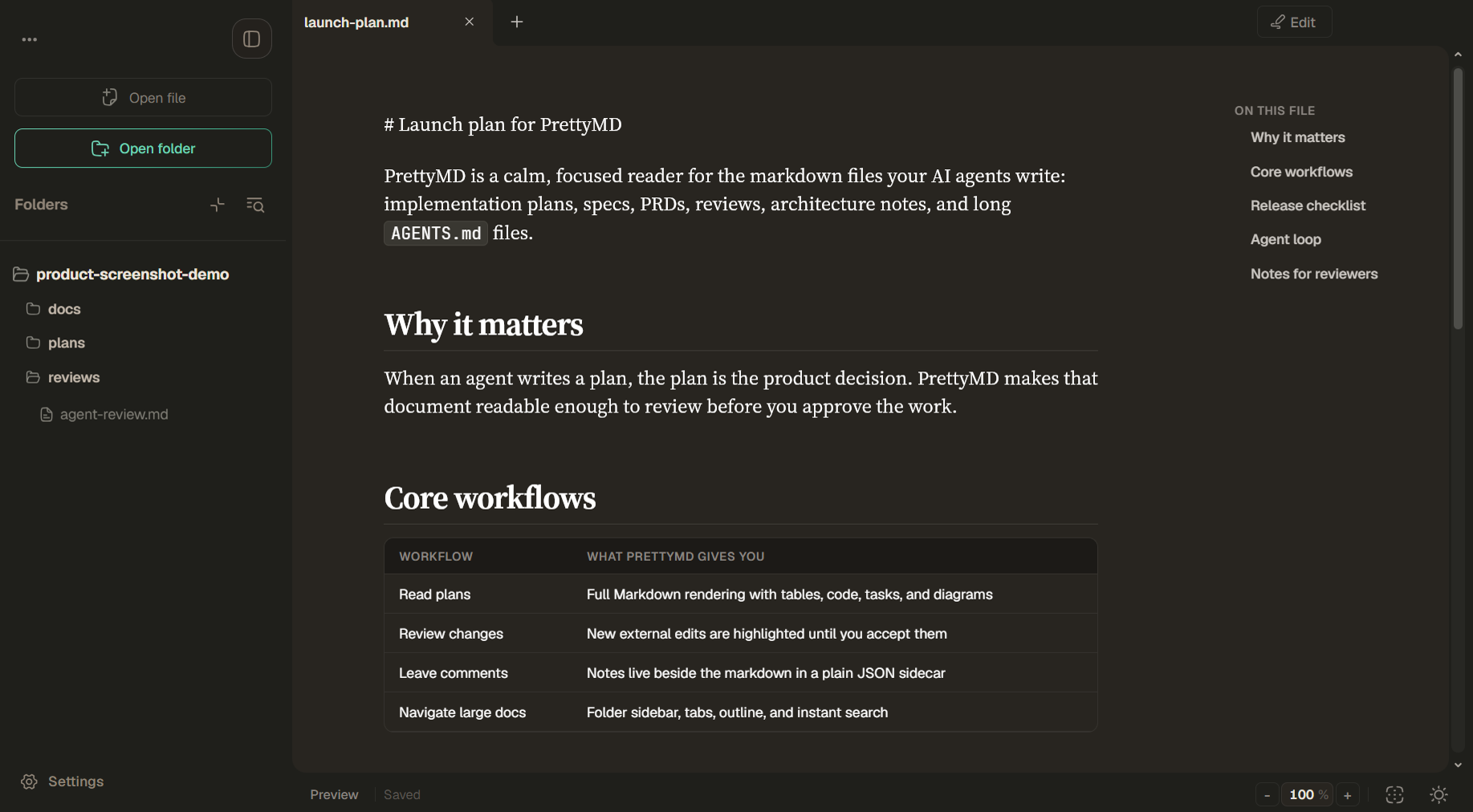
Task: Open the three-dots more menu
Action: pyautogui.click(x=30, y=39)
